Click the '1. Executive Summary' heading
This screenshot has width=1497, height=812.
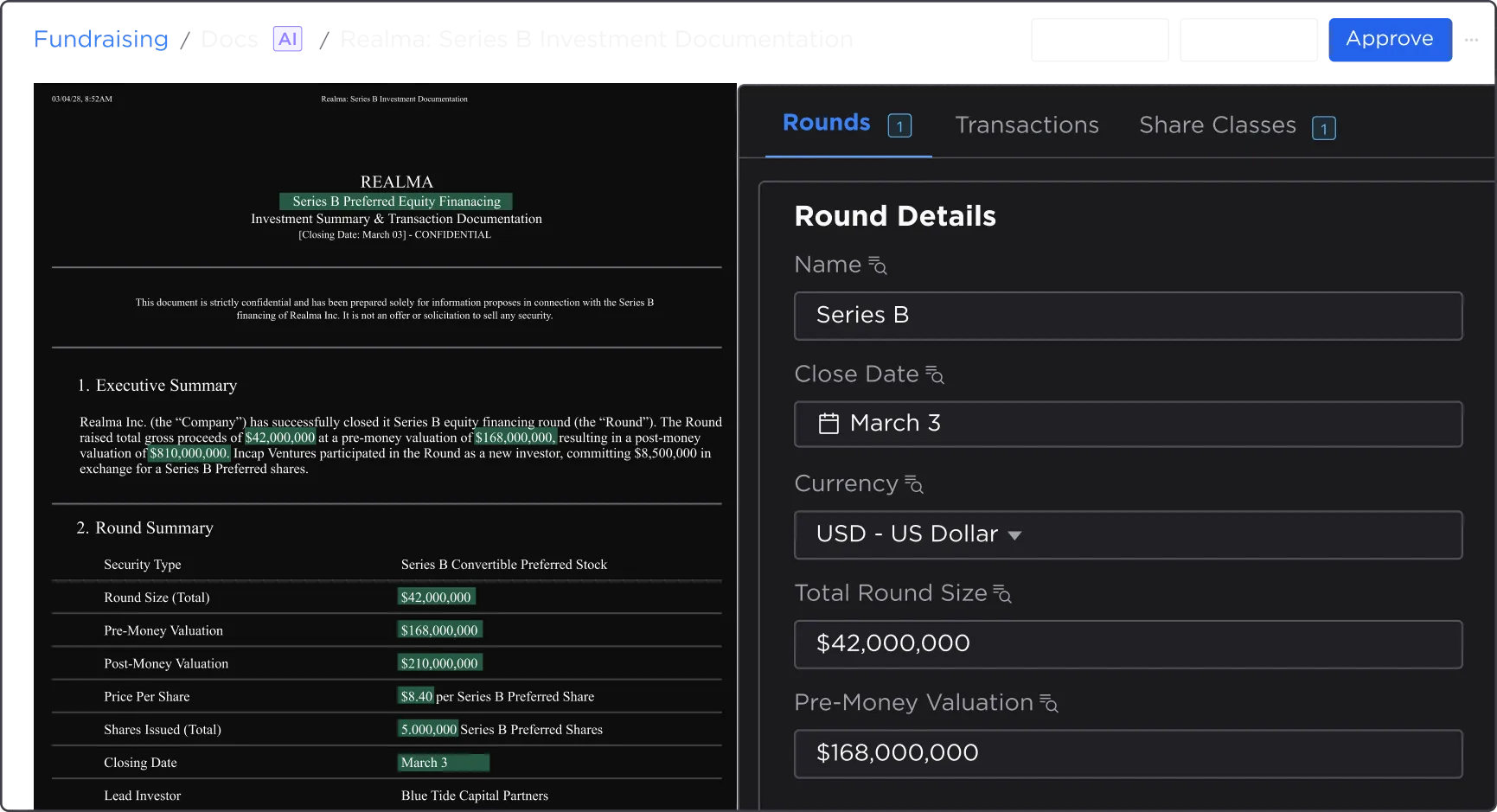tap(157, 386)
